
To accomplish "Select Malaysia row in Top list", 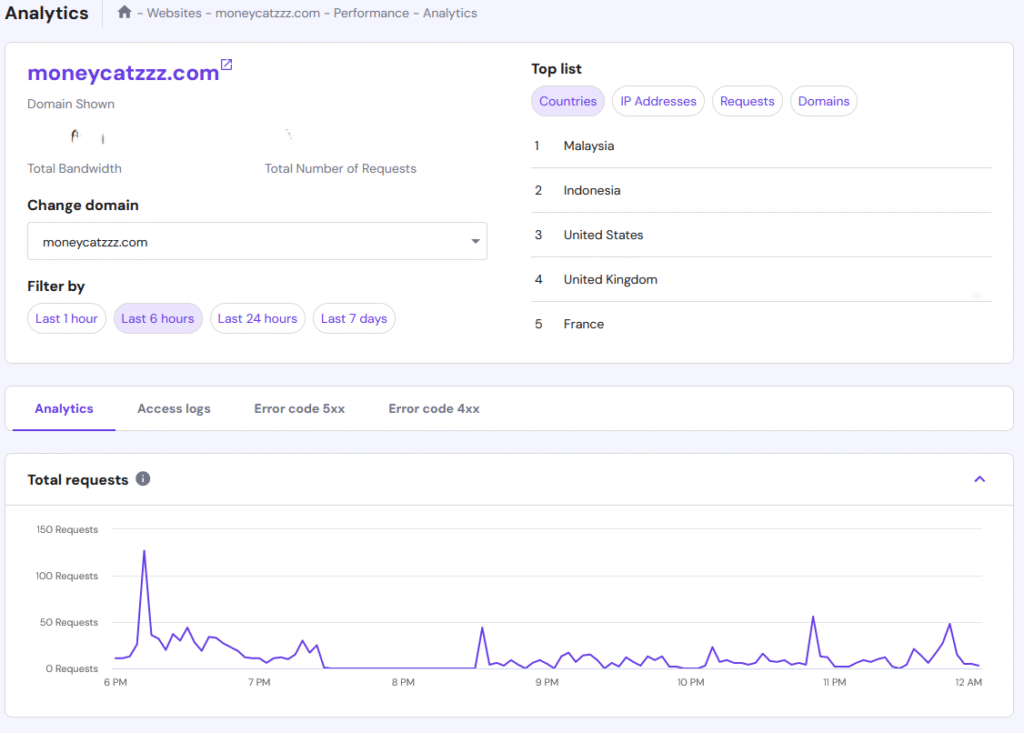I will [761, 146].
